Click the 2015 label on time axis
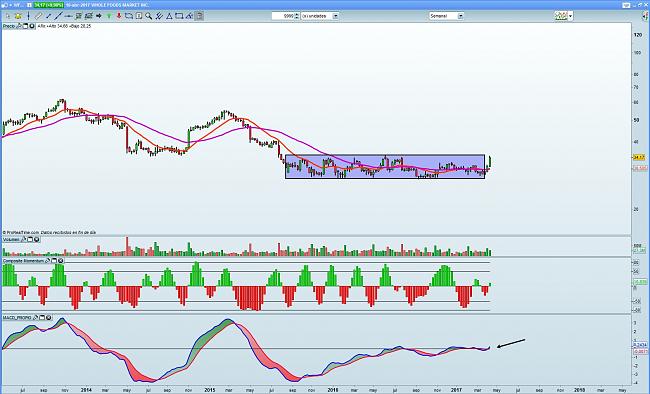The image size is (650, 394). [x=209, y=390]
